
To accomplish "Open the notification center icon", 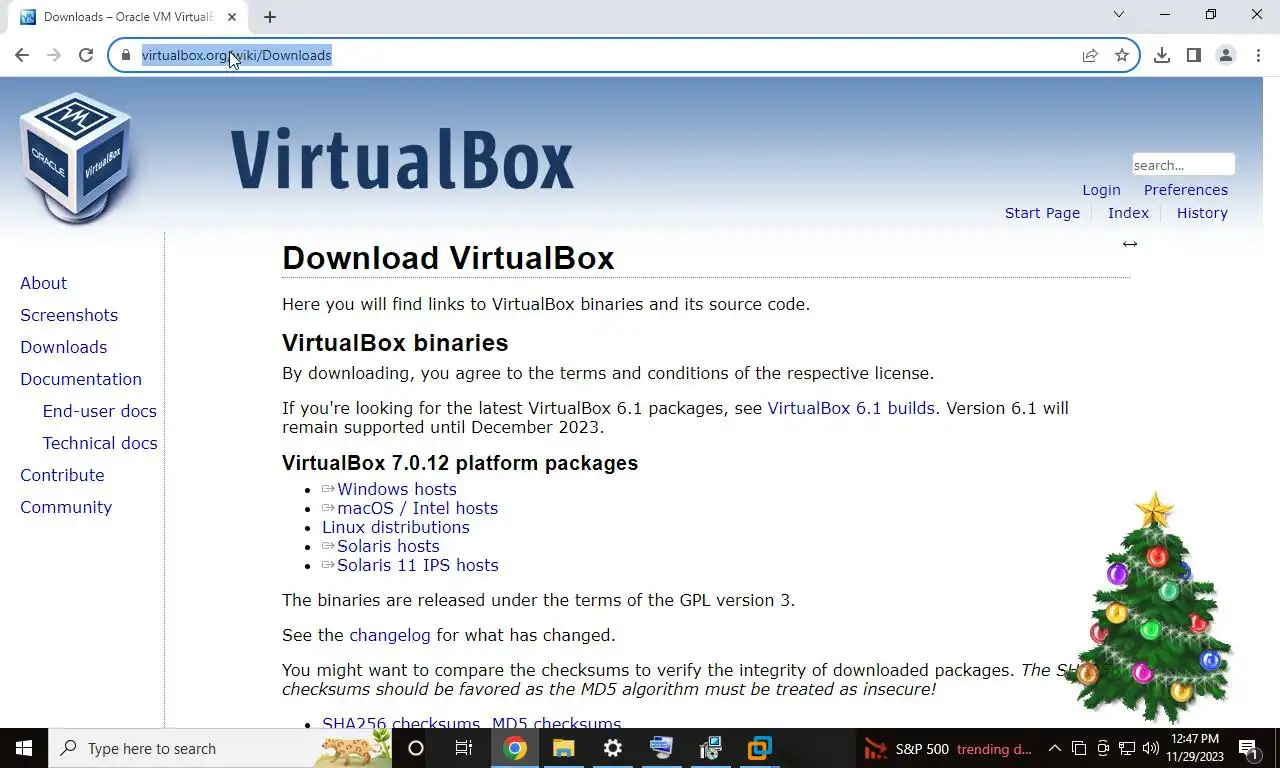I will [1248, 748].
